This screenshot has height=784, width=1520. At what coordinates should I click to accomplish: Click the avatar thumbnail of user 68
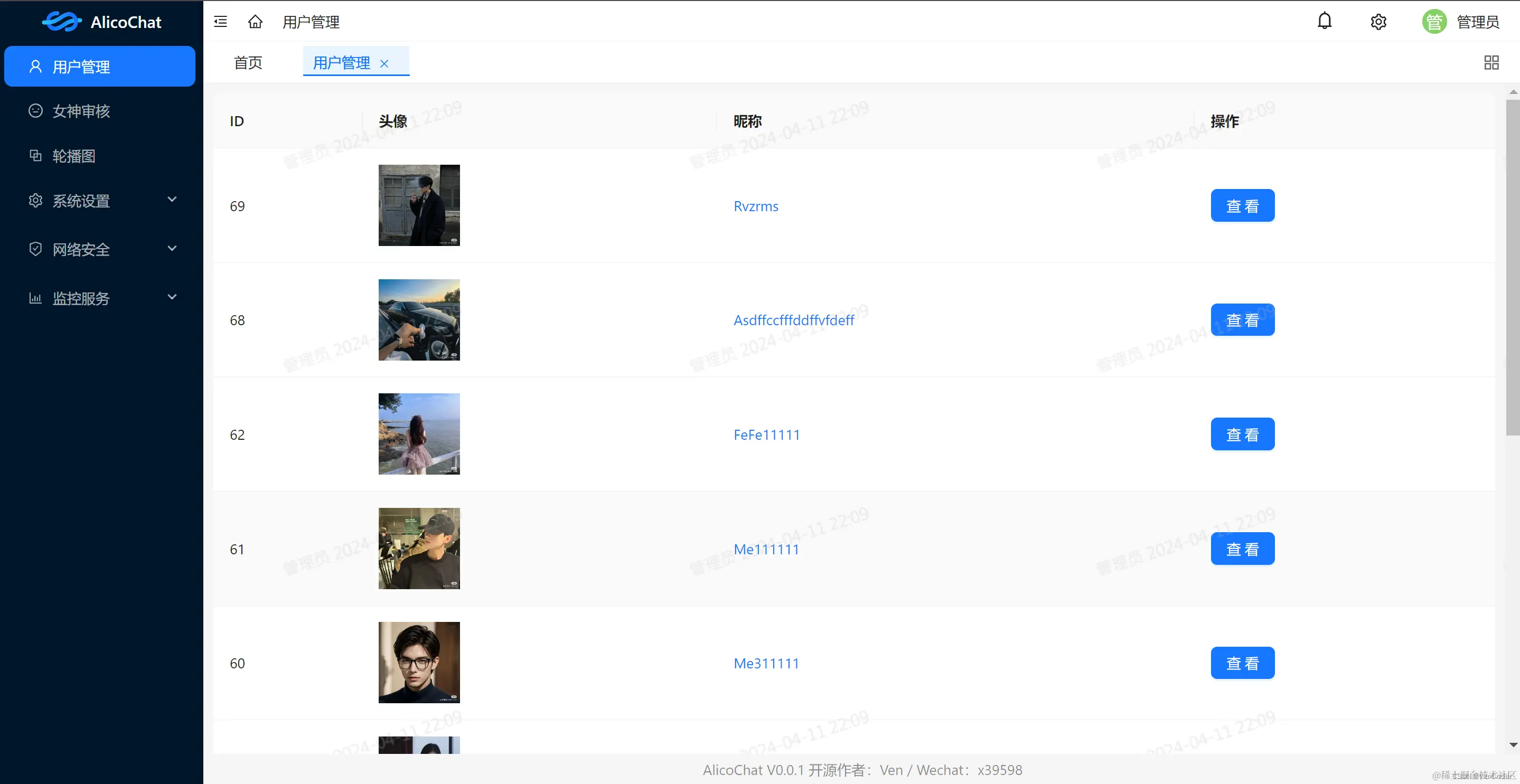(419, 320)
